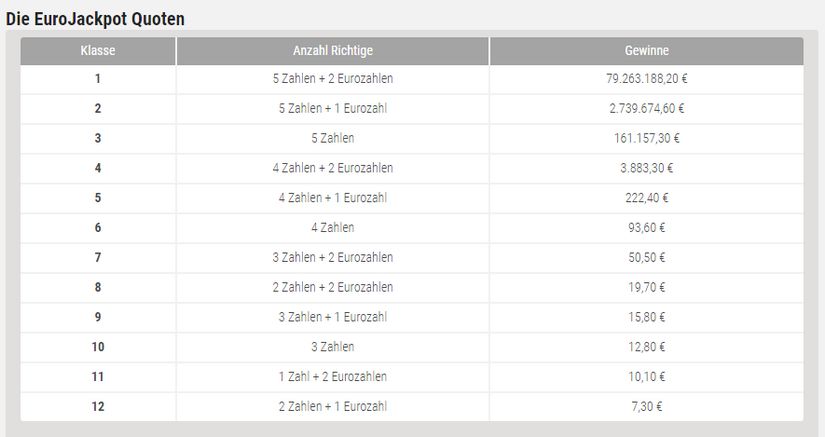Click the 19,70 € prize amount
This screenshot has height=437, width=825.
(x=647, y=288)
